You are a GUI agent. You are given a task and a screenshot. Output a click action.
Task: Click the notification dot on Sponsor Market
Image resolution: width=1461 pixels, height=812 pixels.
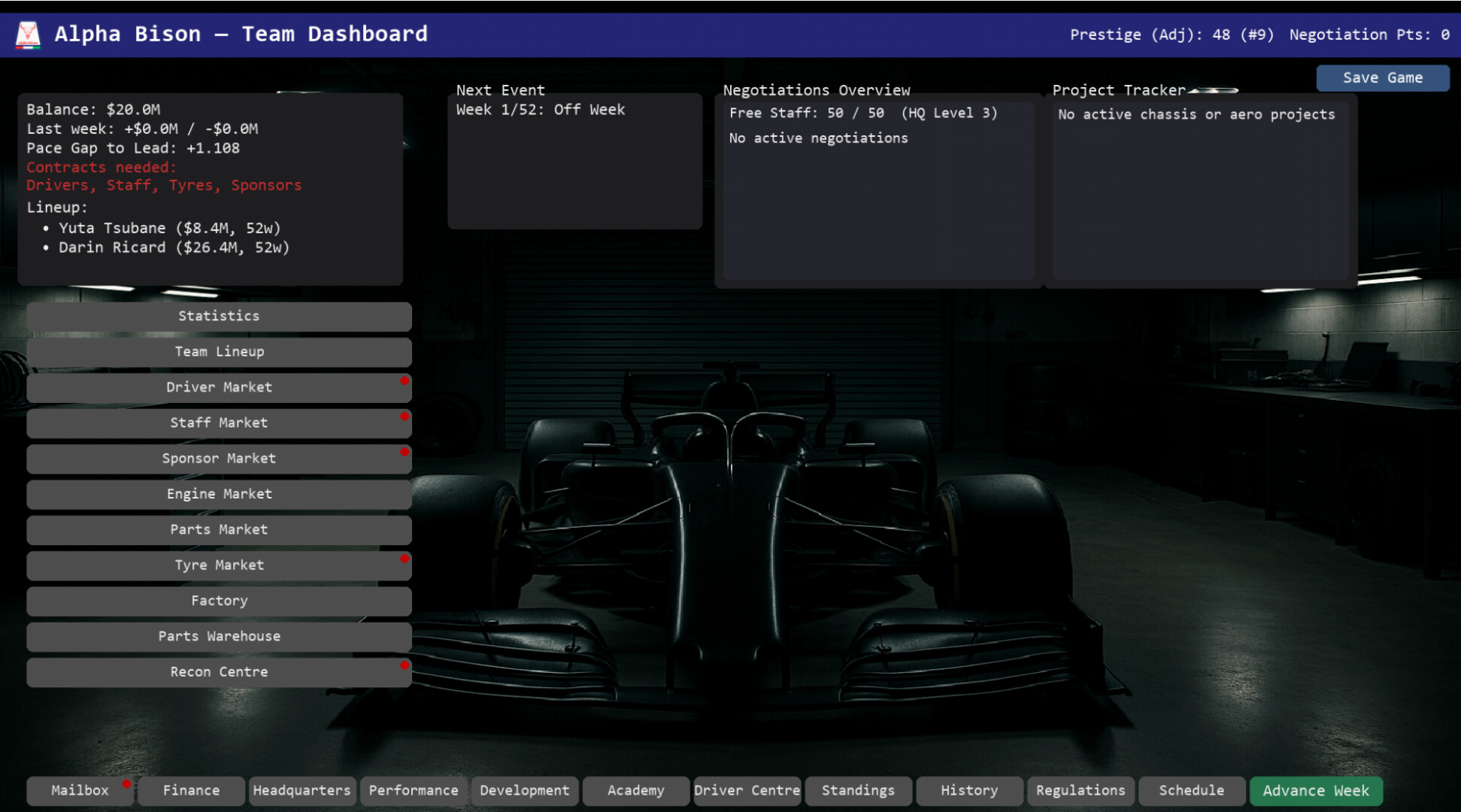point(405,452)
